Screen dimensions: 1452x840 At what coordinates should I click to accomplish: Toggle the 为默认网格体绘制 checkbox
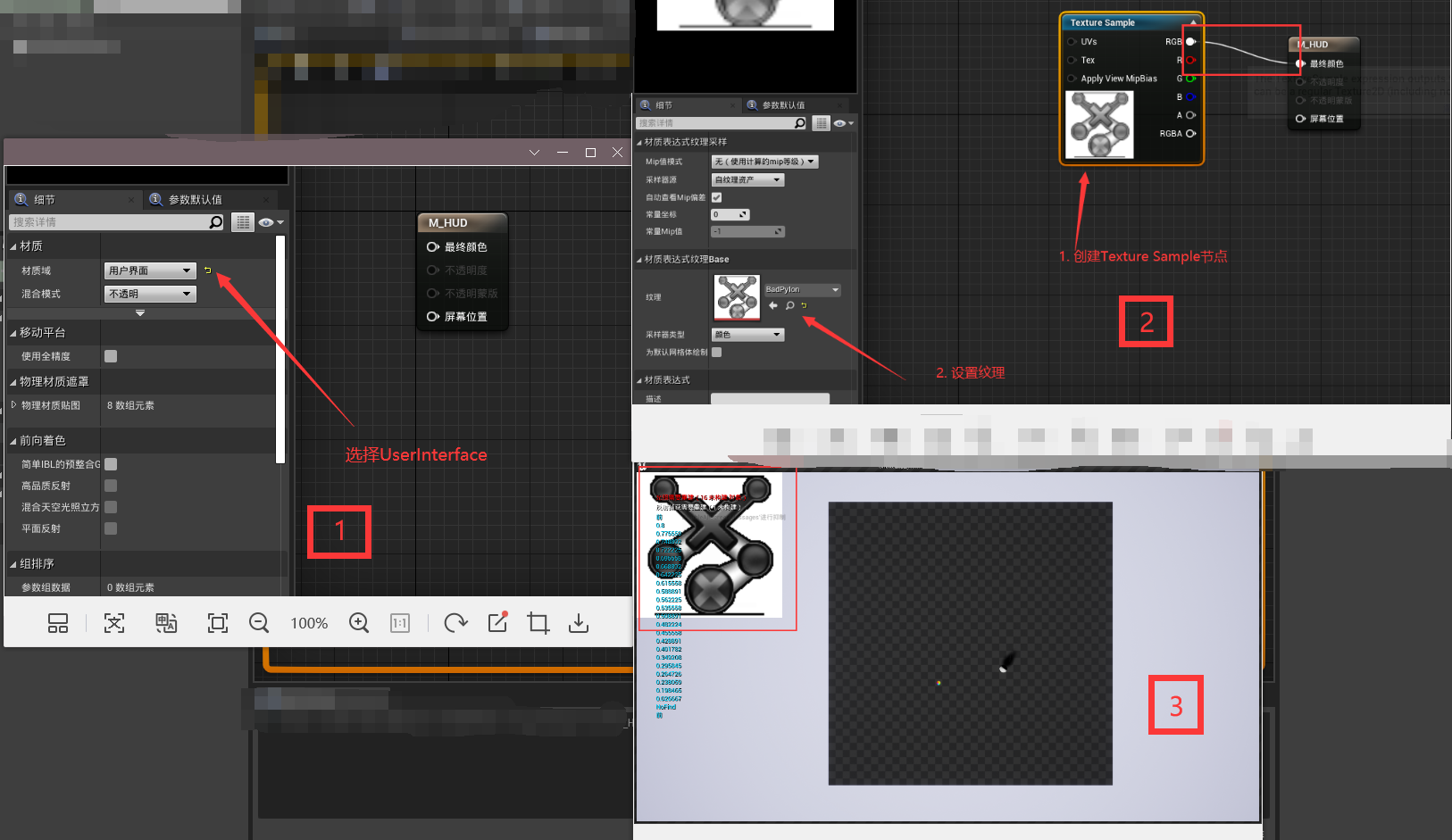pyautogui.click(x=716, y=352)
